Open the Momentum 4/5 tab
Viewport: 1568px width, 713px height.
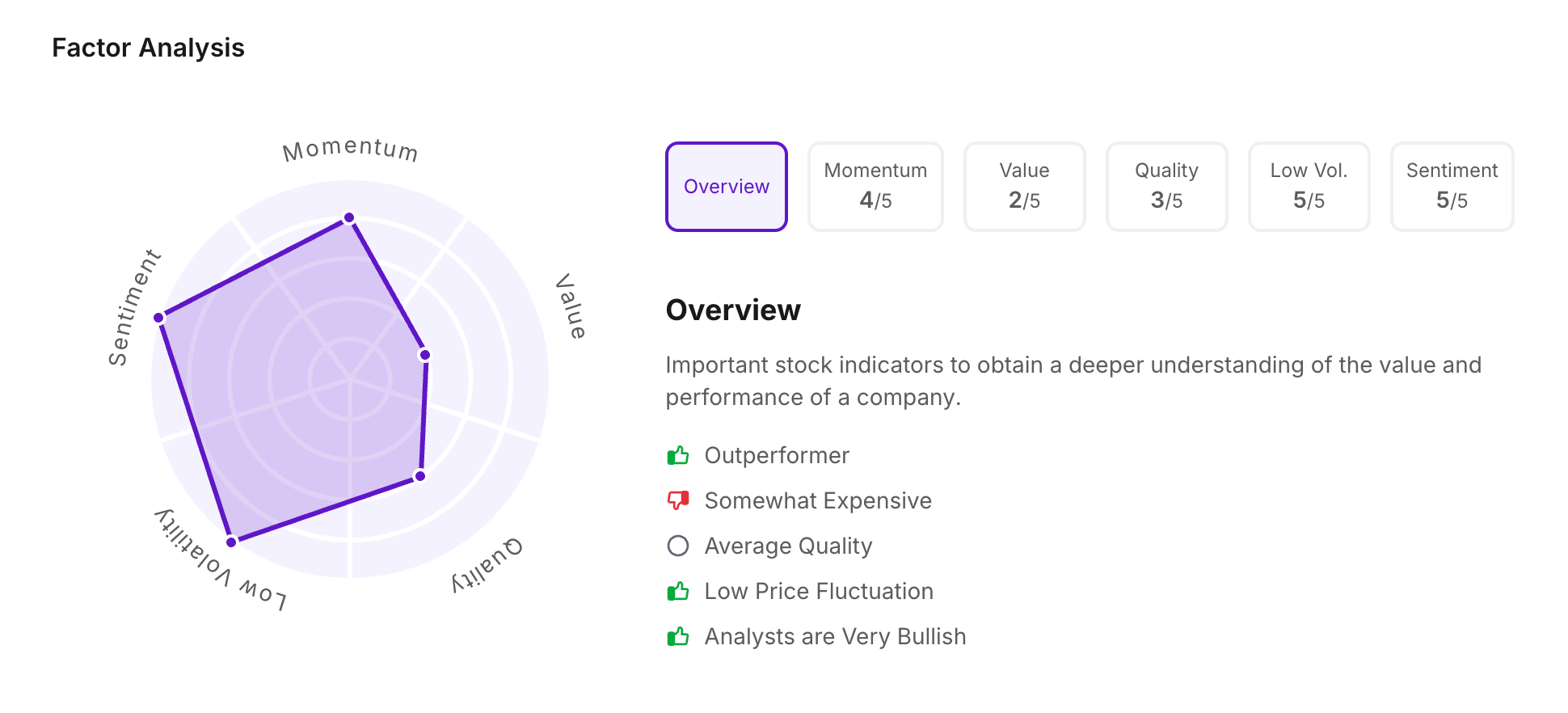tap(875, 187)
